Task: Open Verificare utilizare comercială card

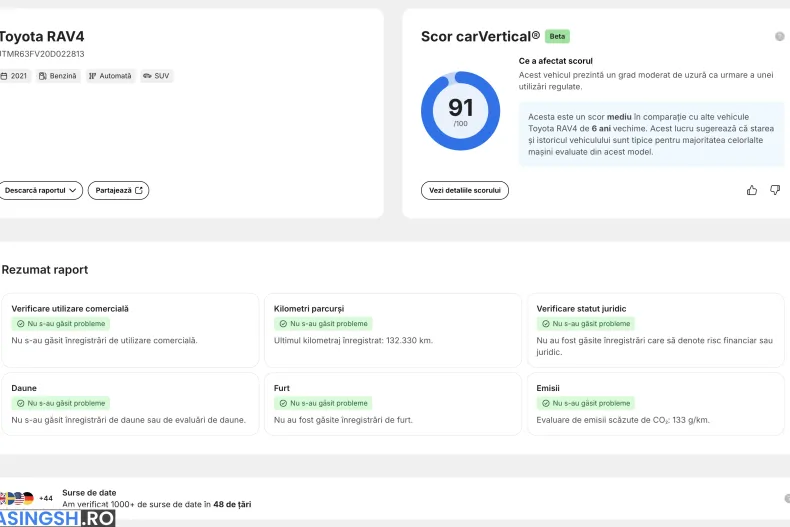Action: pos(130,330)
